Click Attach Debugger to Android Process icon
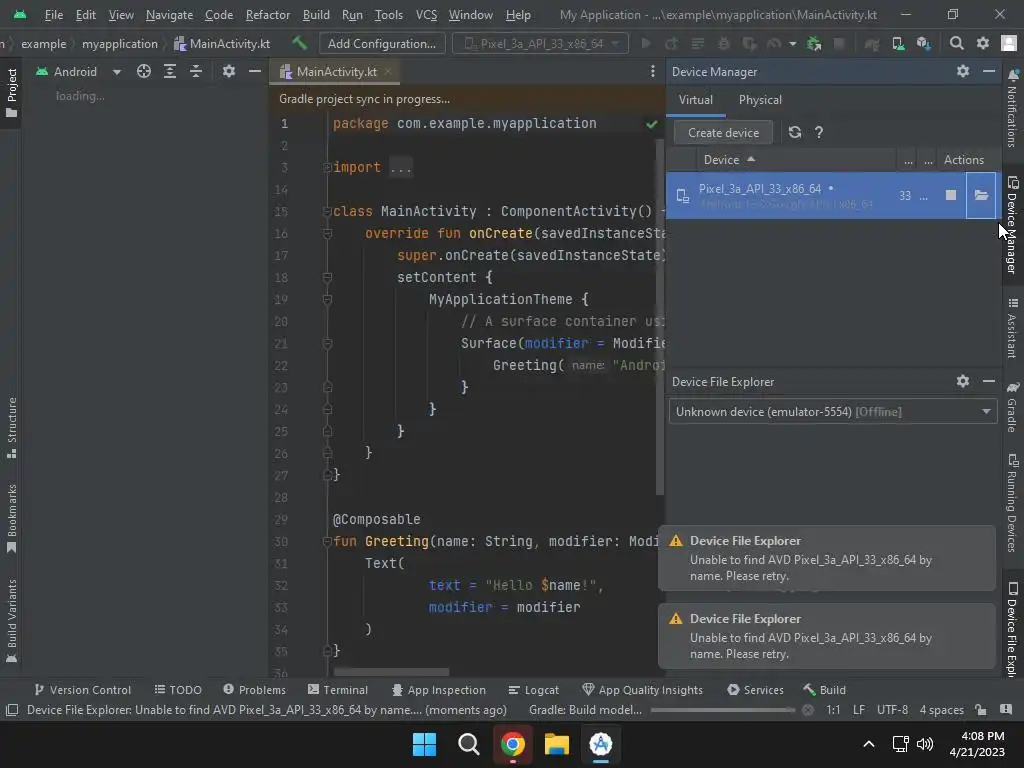Viewport: 1024px width, 768px height. point(814,43)
